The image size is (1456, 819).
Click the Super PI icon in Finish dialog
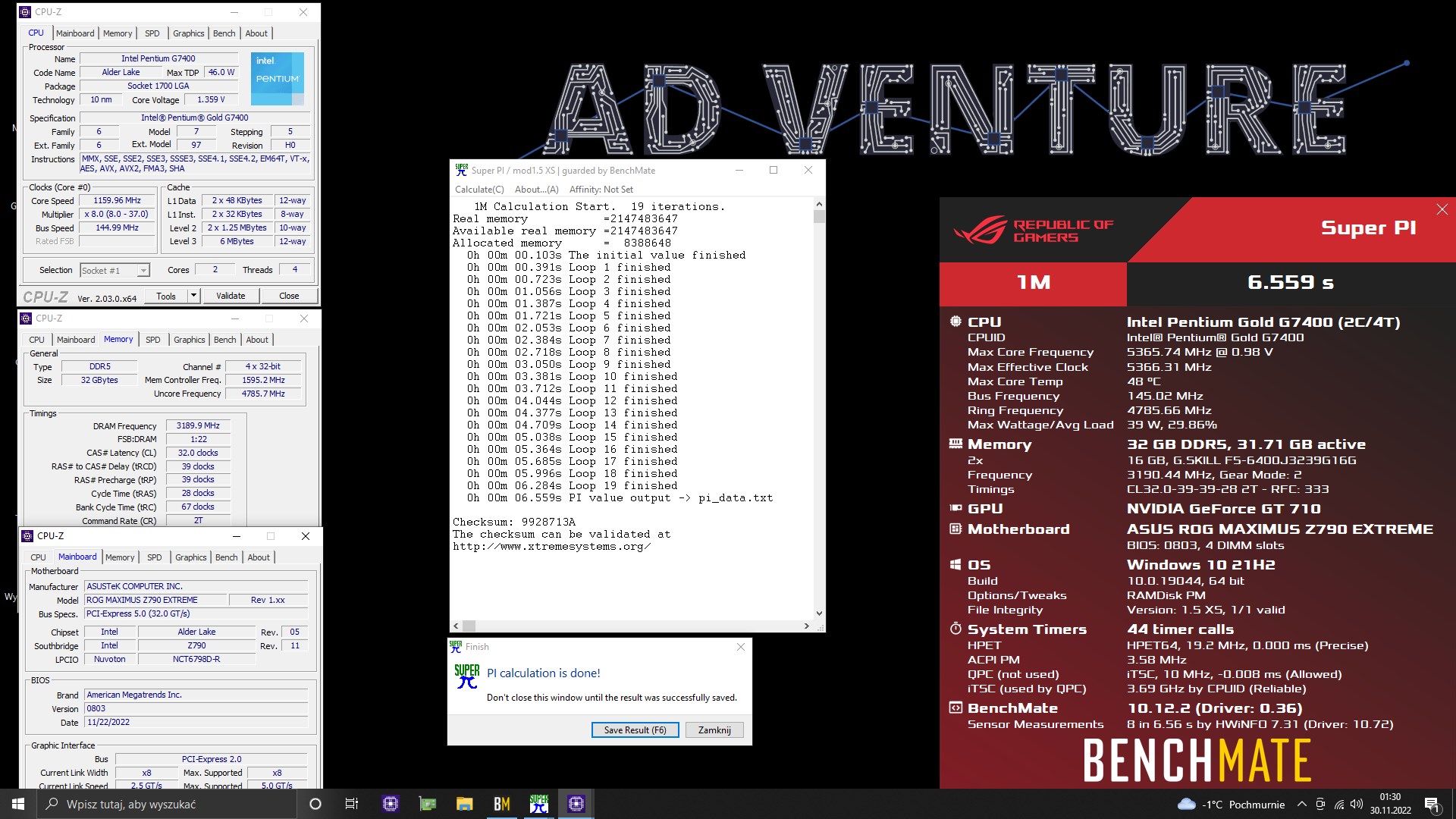pyautogui.click(x=467, y=676)
